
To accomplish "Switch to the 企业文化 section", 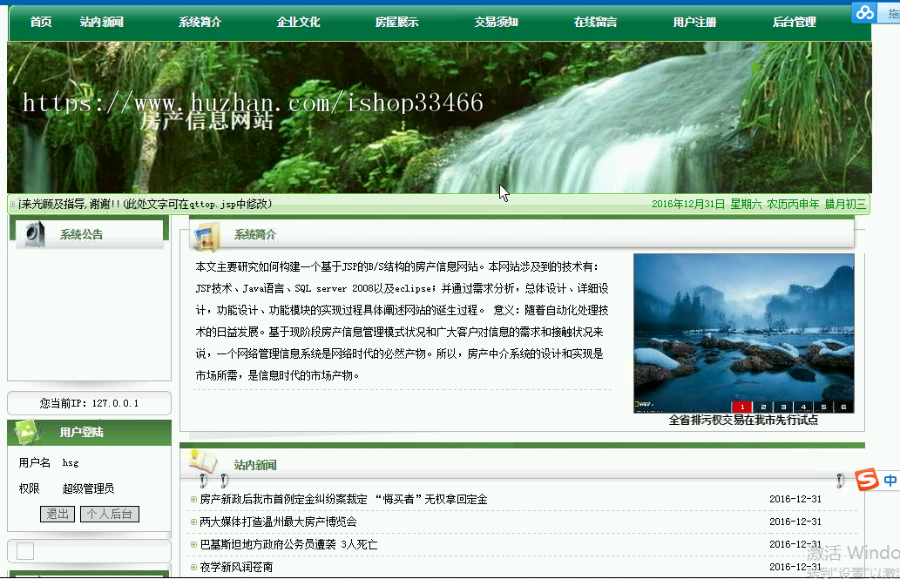I will [x=298, y=20].
